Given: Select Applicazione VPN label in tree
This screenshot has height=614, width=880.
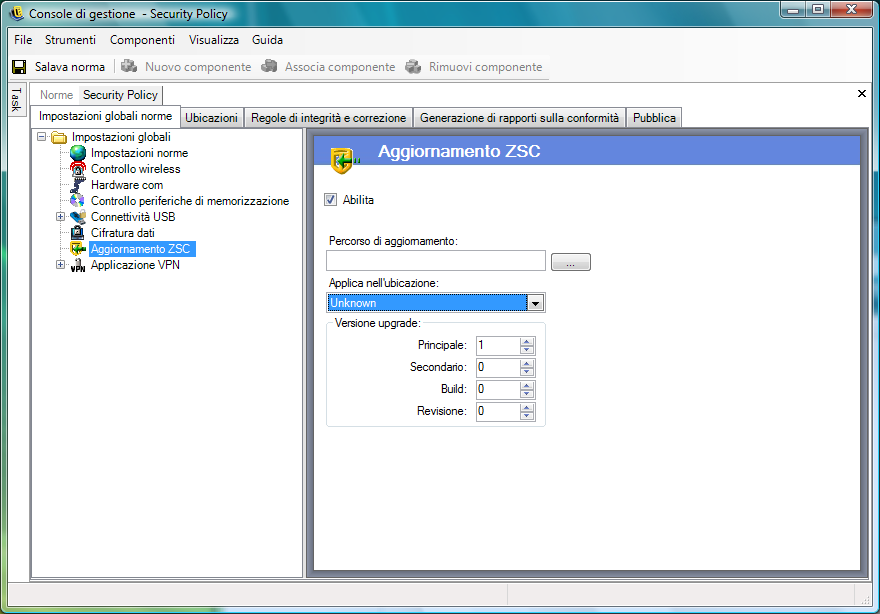Looking at the screenshot, I should (x=135, y=265).
